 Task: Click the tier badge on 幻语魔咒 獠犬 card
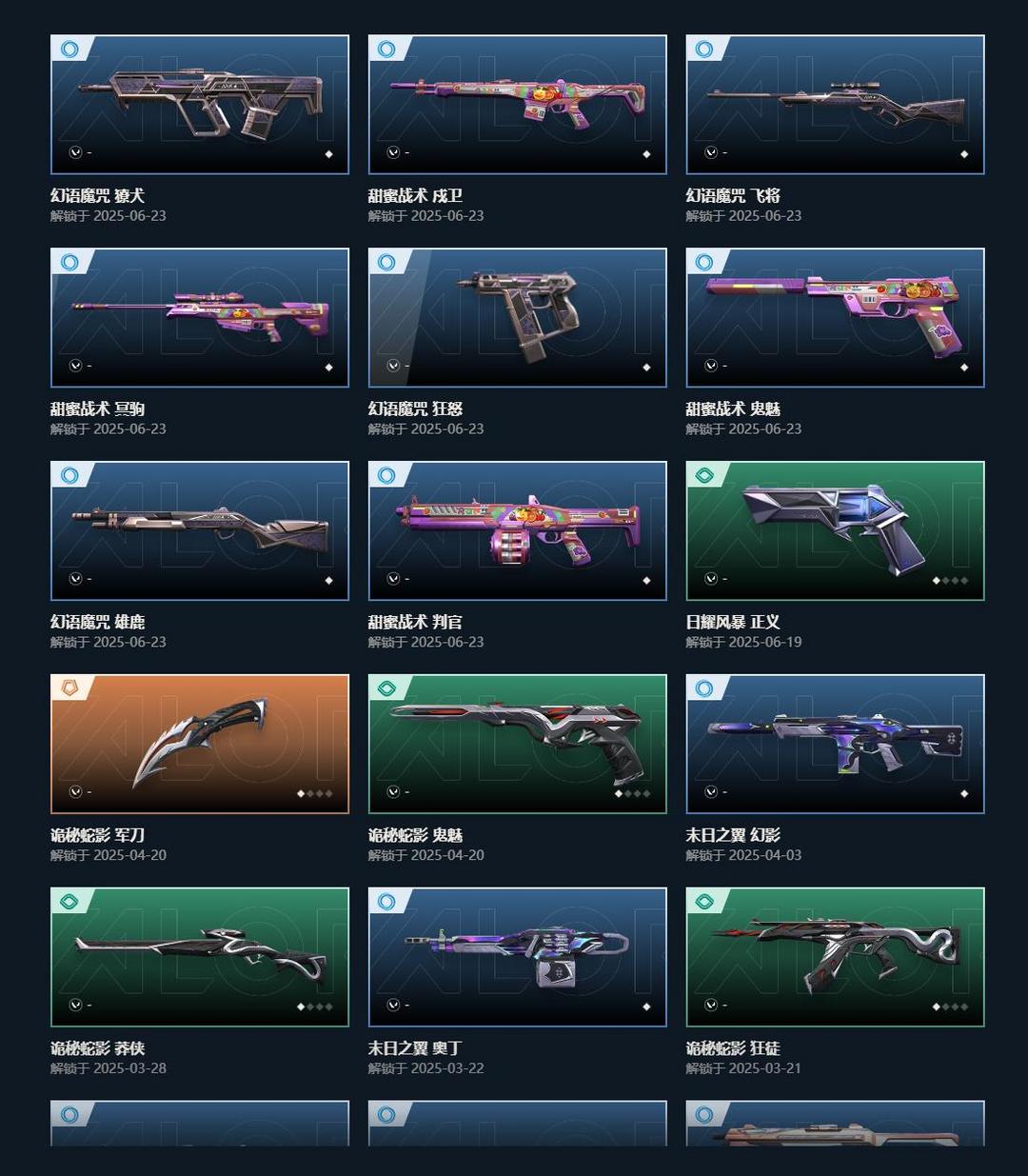pos(69,49)
